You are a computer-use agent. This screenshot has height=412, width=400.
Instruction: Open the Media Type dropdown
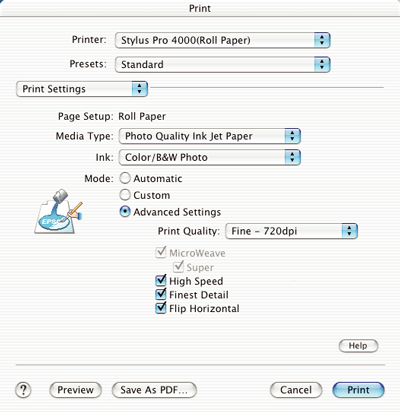[x=210, y=136]
